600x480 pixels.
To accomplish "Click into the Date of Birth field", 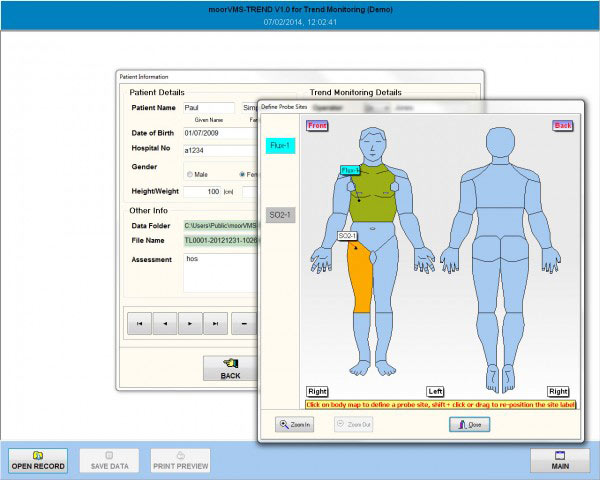I will point(215,132).
